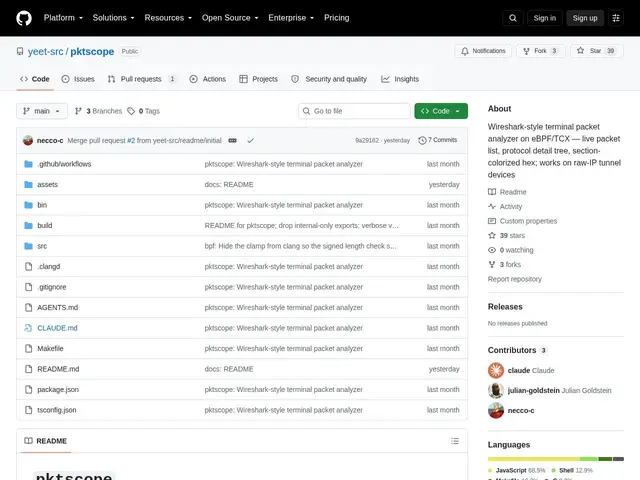Image resolution: width=640 pixels, height=480 pixels.
Task: Open the main branch selector dropdown
Action: (x=42, y=111)
